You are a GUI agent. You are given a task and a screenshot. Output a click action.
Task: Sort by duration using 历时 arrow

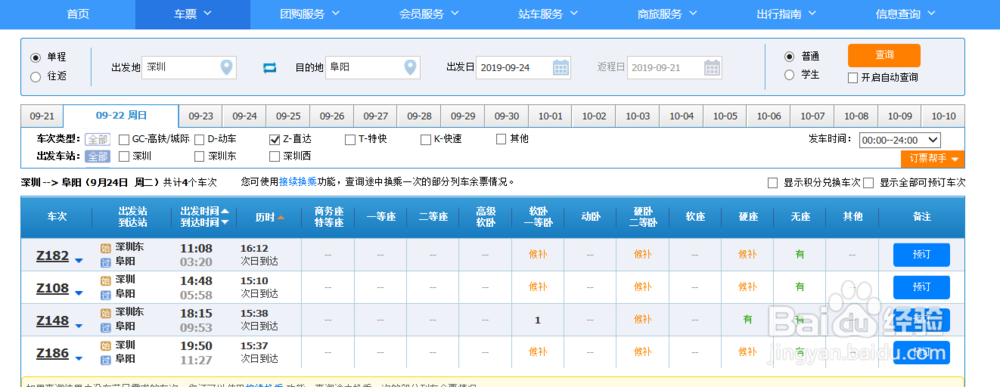point(281,218)
